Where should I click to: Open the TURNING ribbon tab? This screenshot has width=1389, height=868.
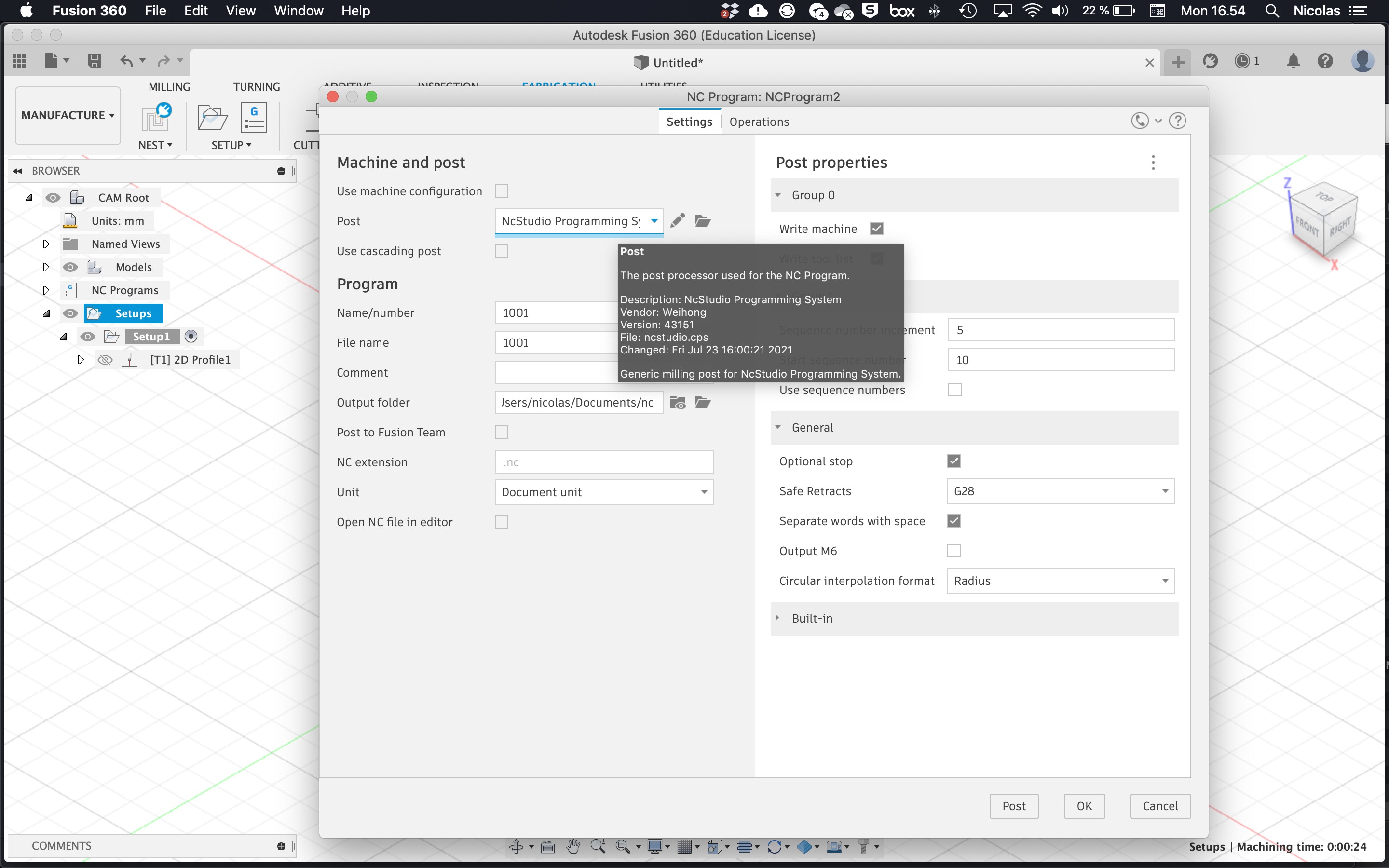257,87
